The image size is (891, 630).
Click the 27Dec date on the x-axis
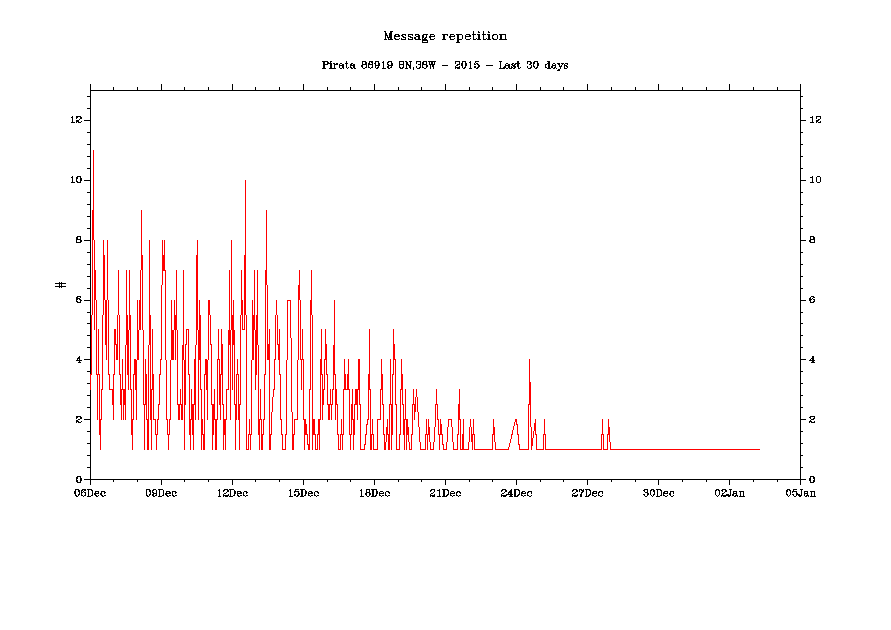pyautogui.click(x=587, y=493)
